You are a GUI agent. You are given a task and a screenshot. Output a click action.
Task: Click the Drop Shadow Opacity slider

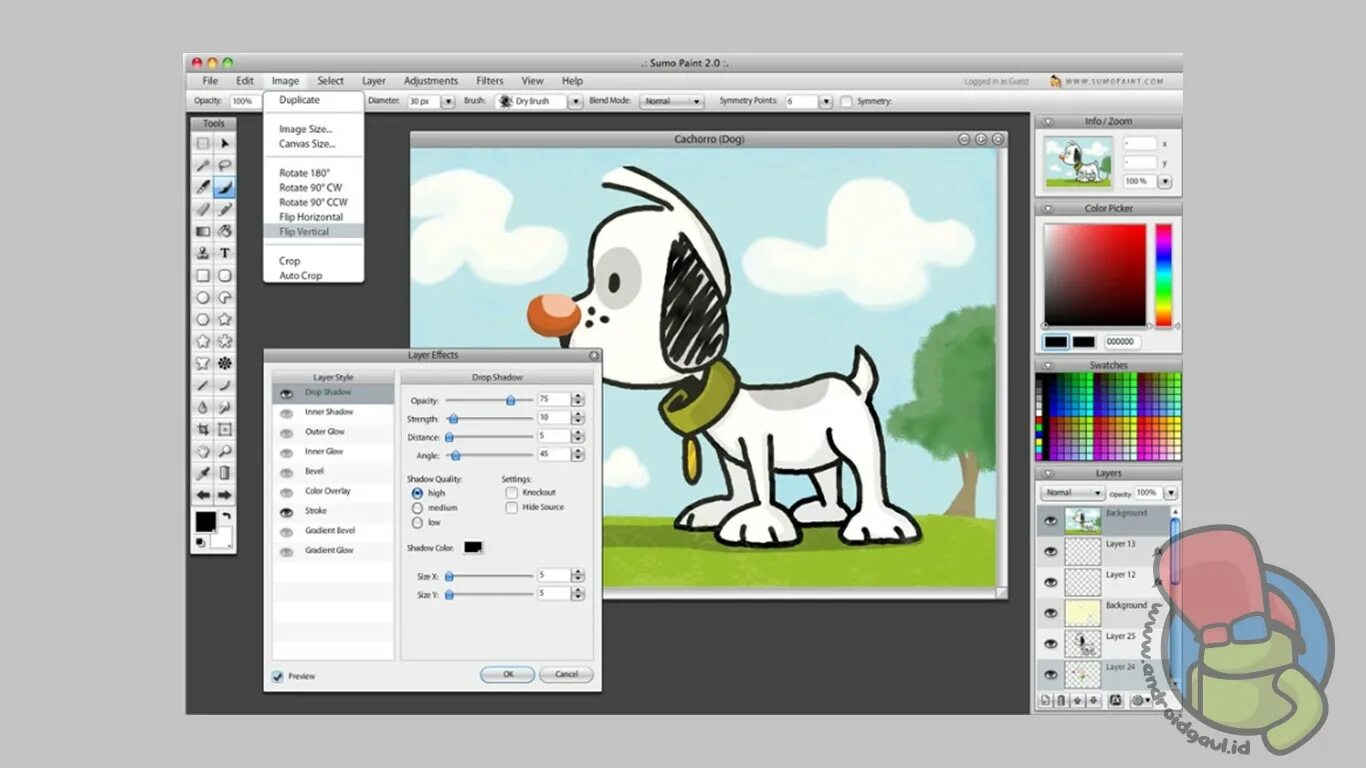(x=489, y=400)
